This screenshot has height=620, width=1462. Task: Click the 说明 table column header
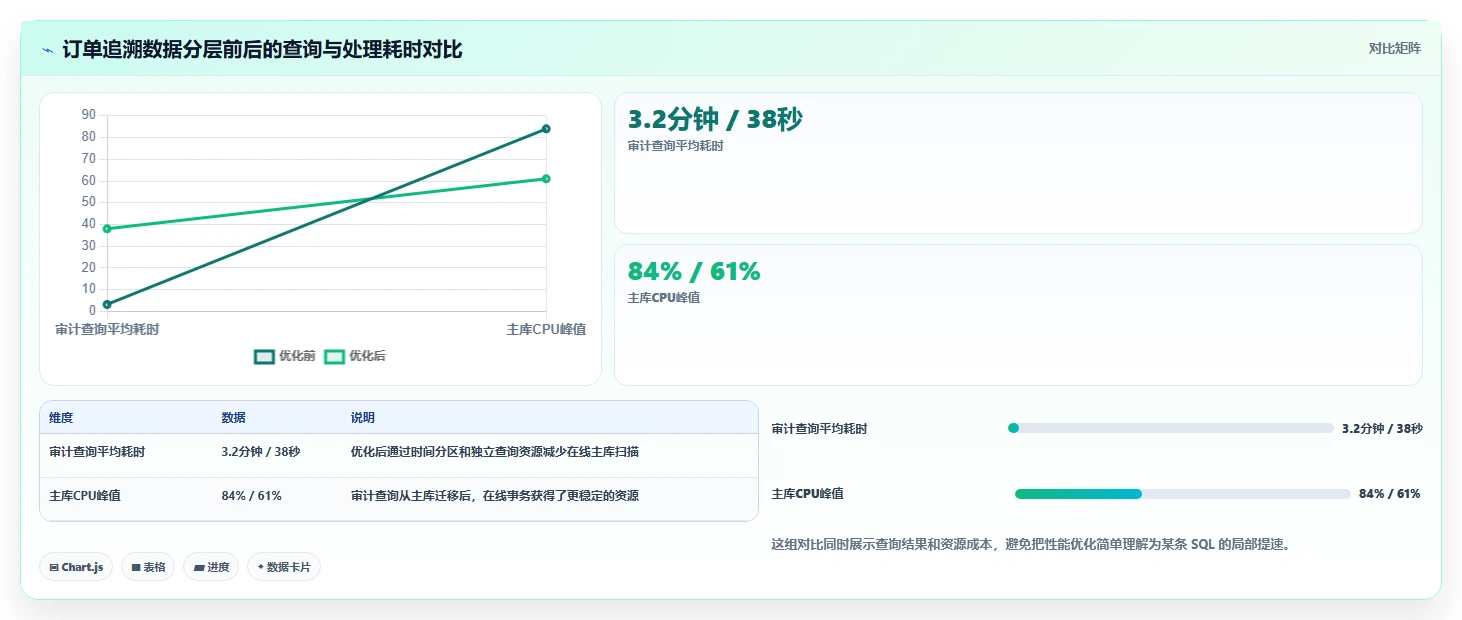click(x=362, y=418)
